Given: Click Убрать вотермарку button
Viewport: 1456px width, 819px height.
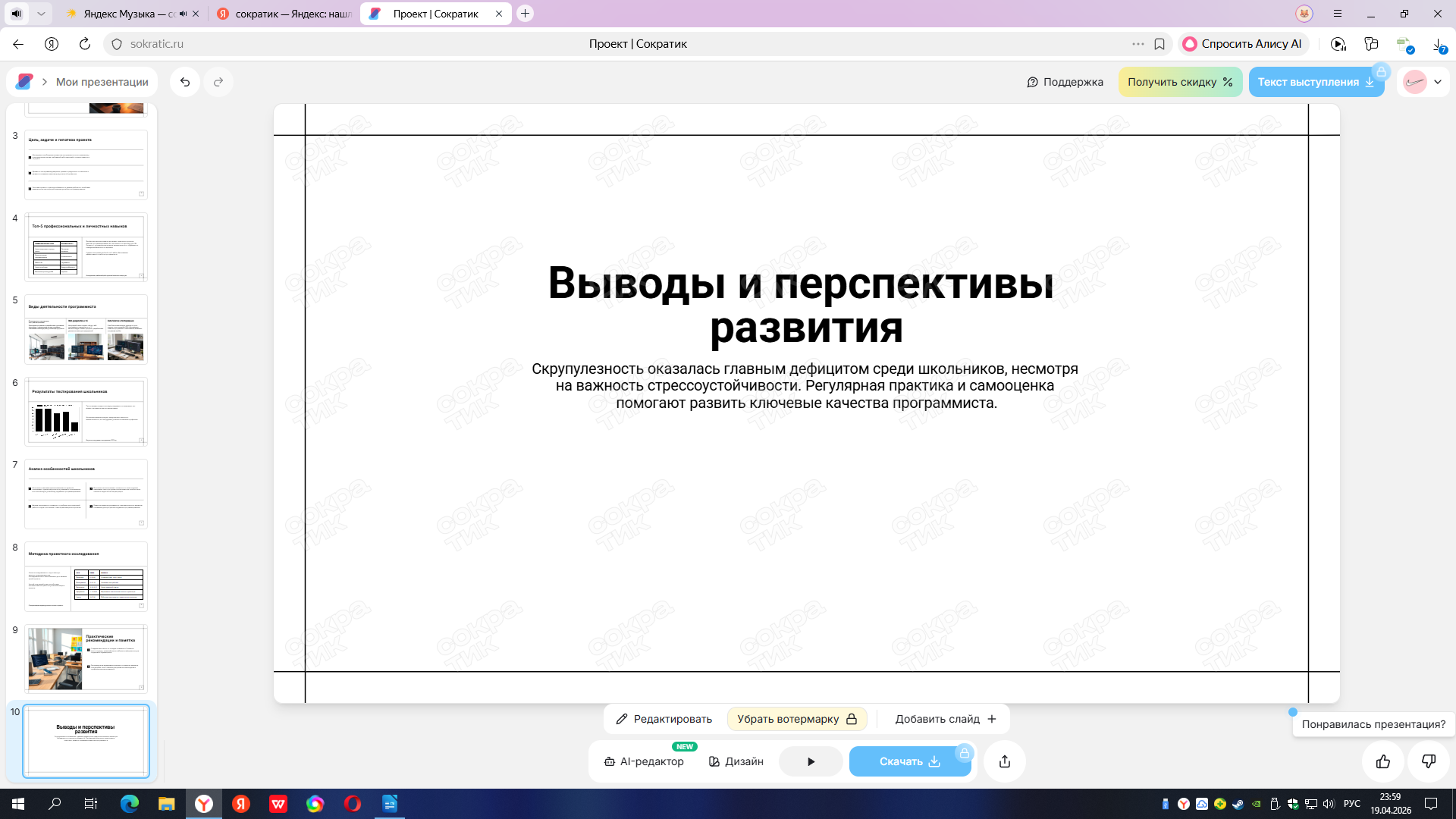Looking at the screenshot, I should pyautogui.click(x=797, y=719).
